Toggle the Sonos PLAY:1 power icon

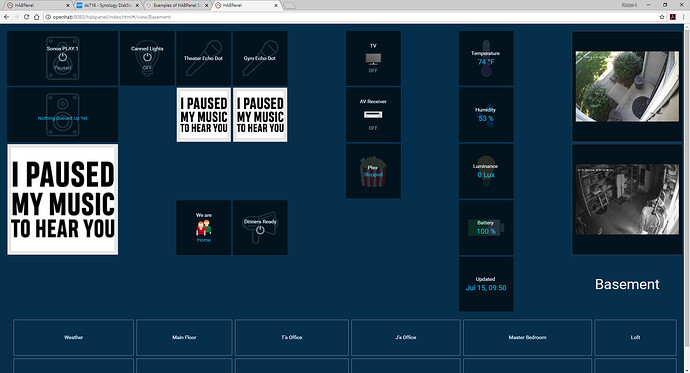click(62, 57)
